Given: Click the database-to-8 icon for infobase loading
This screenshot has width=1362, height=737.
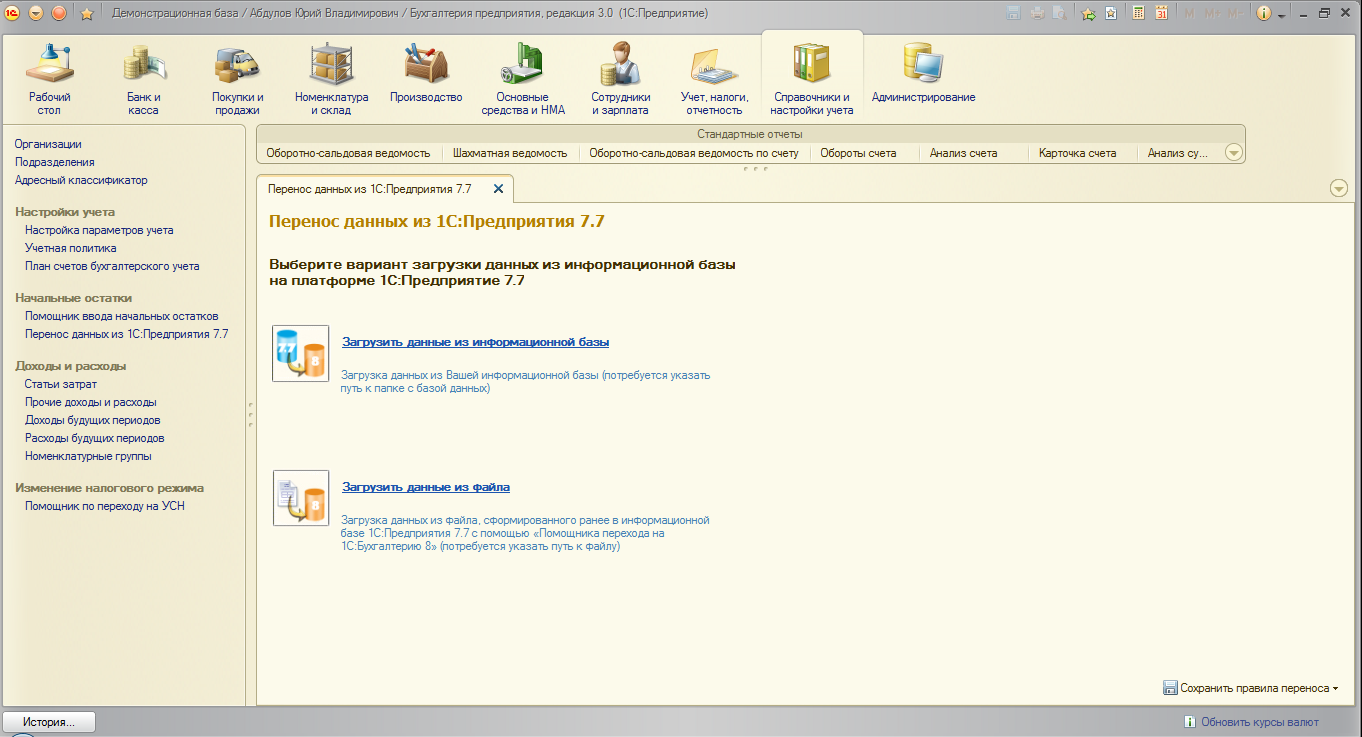Looking at the screenshot, I should point(301,354).
